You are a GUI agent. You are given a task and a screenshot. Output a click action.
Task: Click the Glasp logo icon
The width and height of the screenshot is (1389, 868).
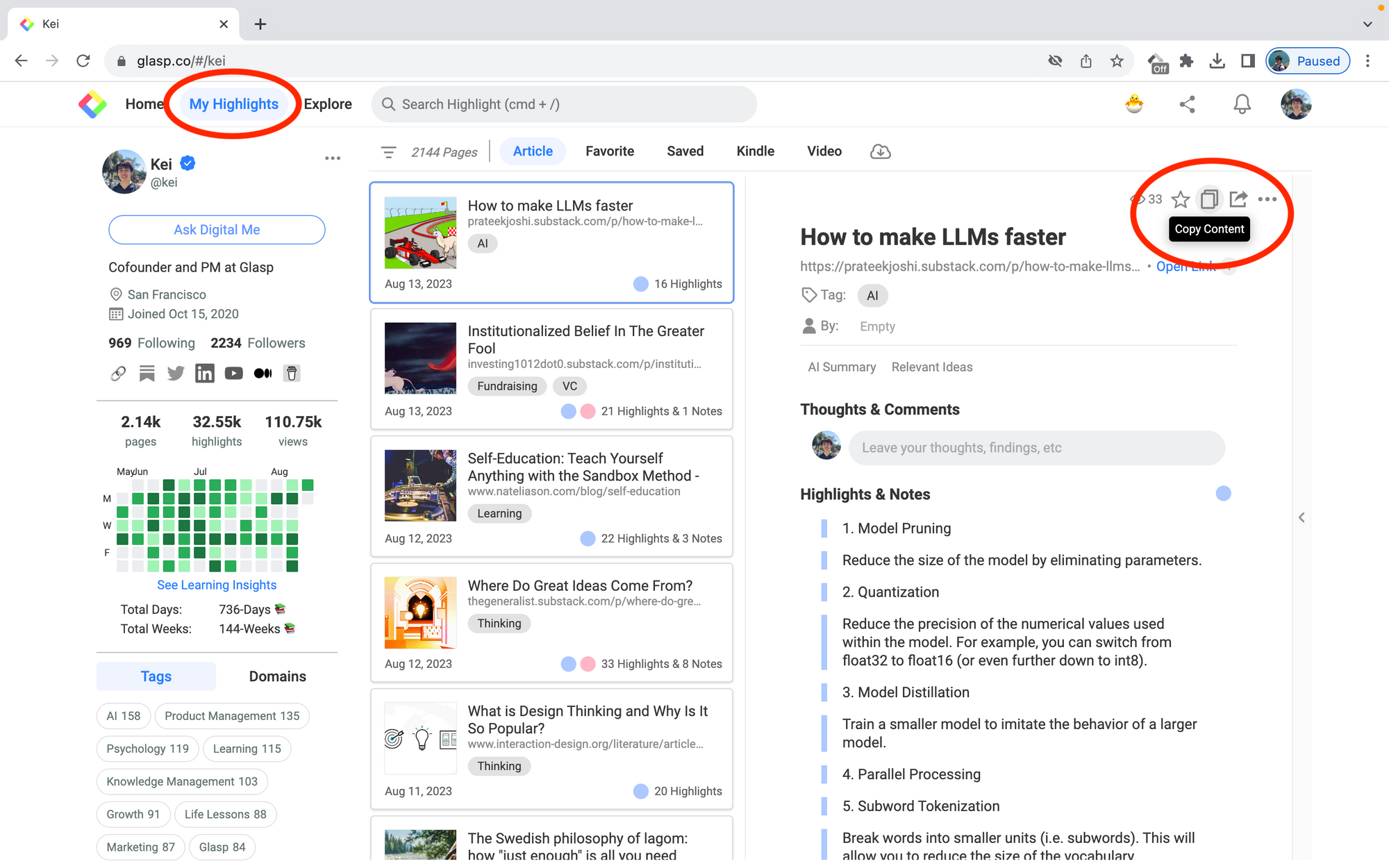pyautogui.click(x=92, y=104)
